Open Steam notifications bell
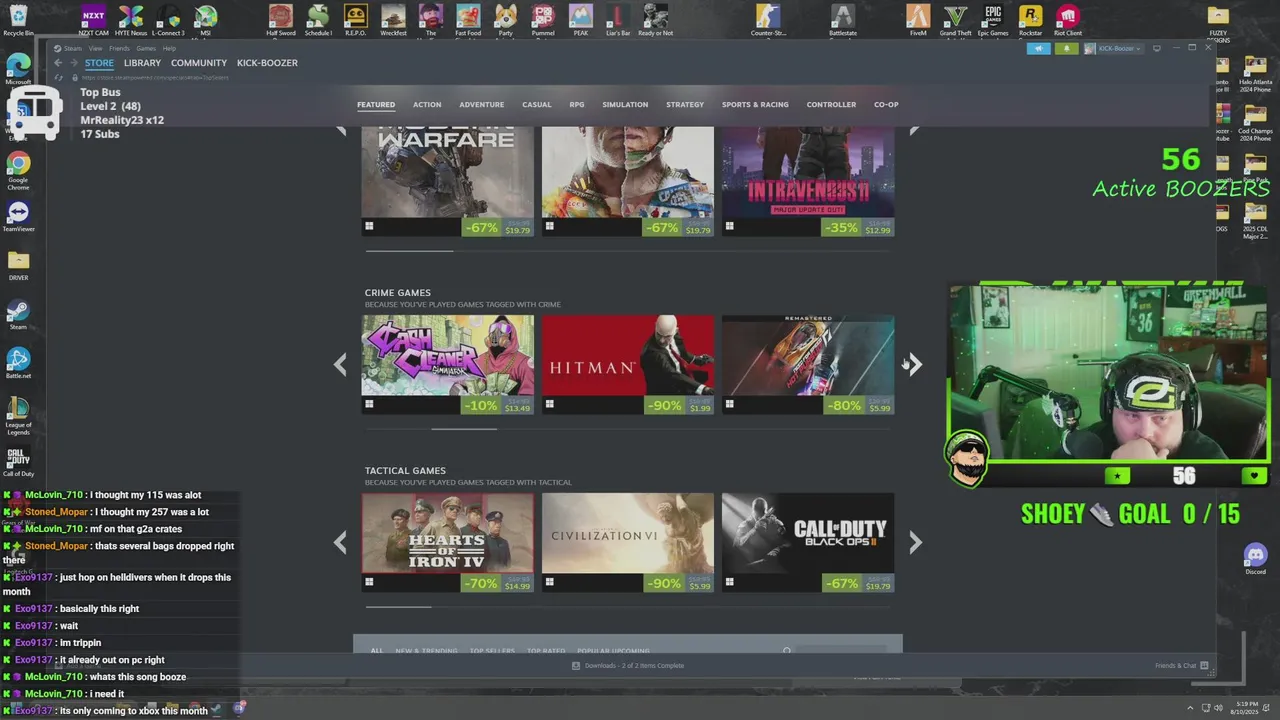The height and width of the screenshot is (720, 1280). click(1066, 48)
